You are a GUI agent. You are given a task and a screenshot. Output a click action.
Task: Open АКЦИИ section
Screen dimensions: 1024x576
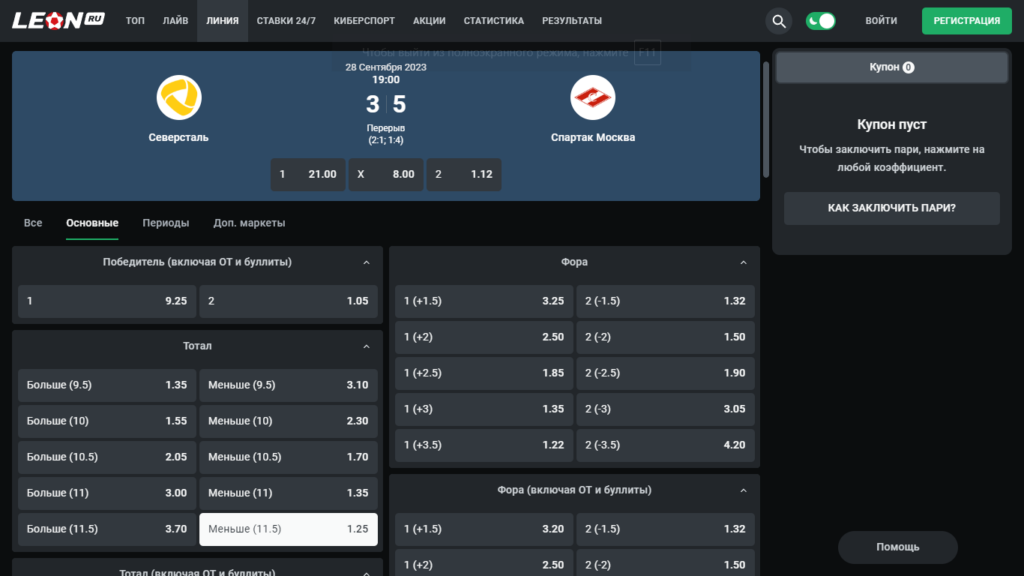[x=429, y=21]
